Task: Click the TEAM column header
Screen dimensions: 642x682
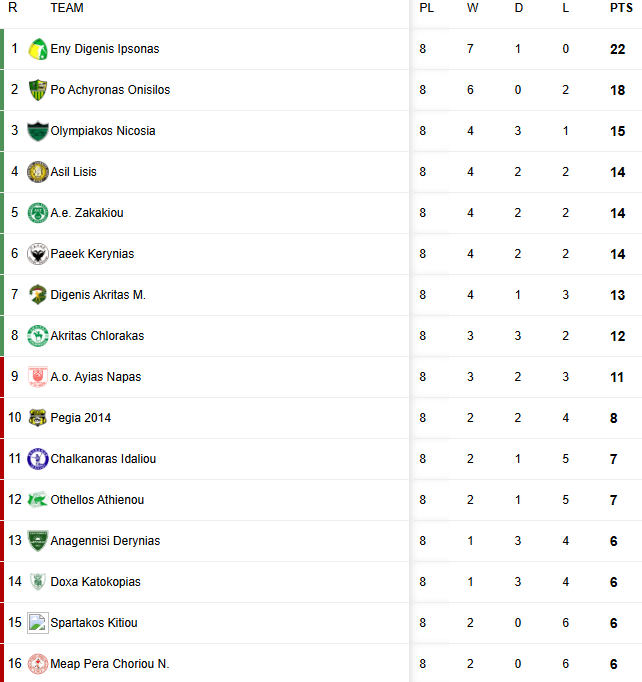Action: point(67,8)
